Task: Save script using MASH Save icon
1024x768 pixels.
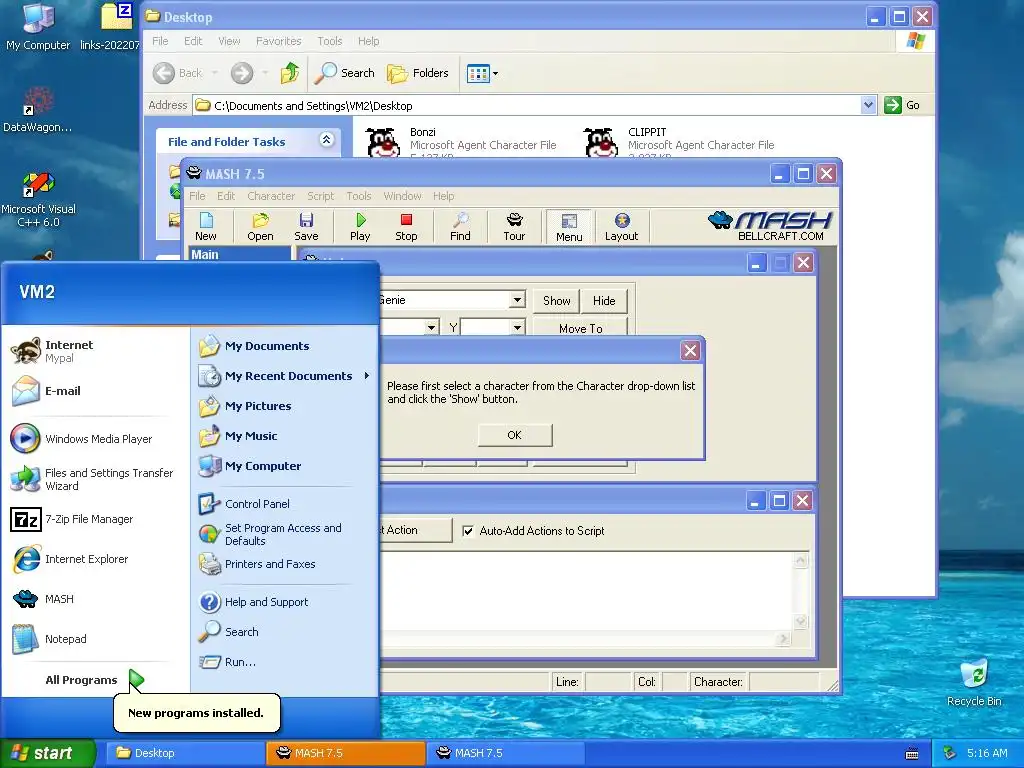Action: tap(306, 227)
